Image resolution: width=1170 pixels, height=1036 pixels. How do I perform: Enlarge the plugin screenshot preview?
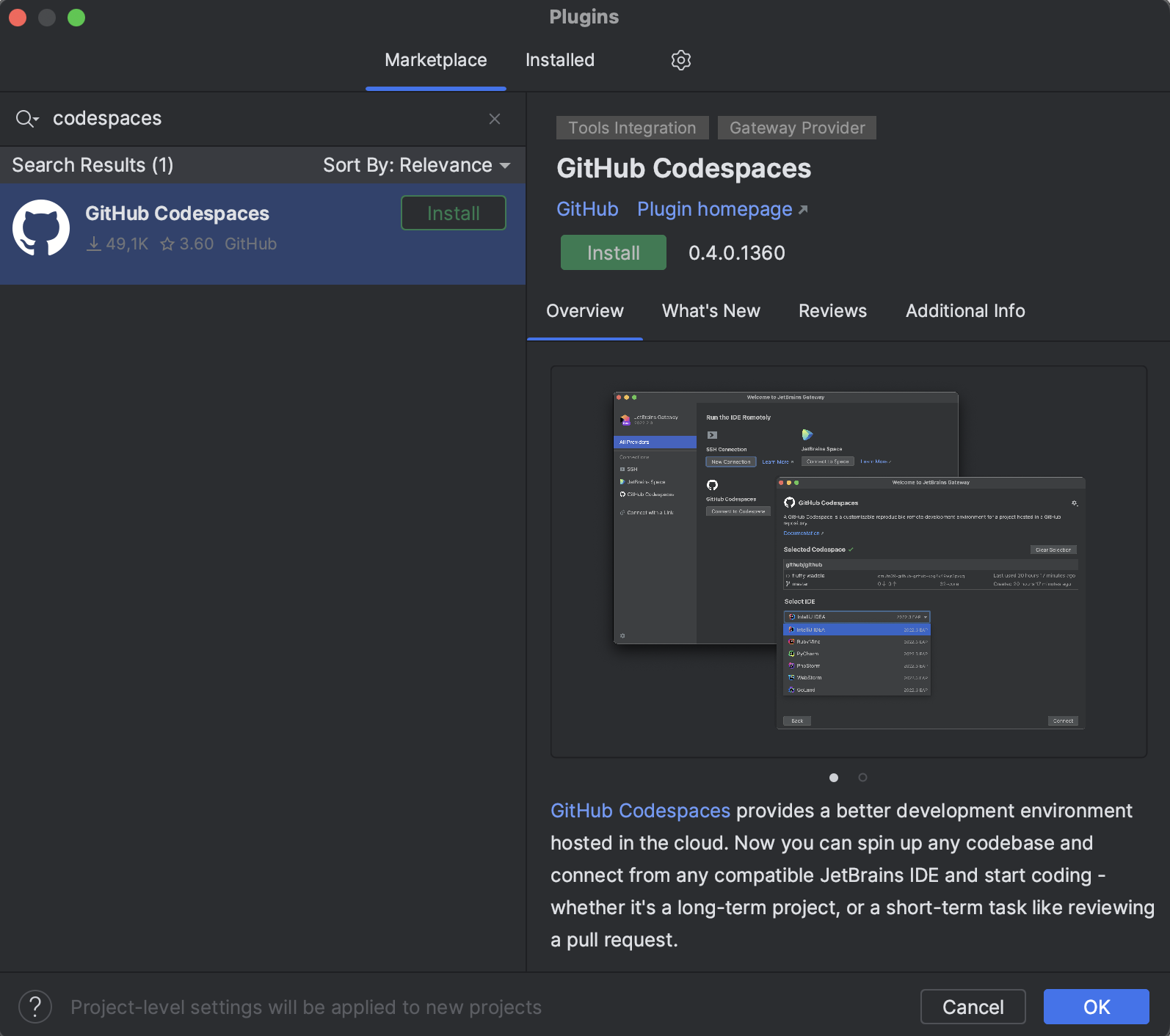(849, 561)
